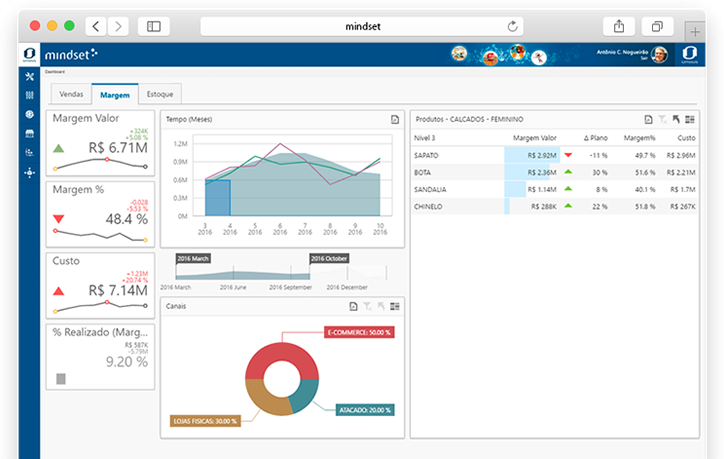The image size is (724, 459).
Task: Click the drill-up arrow in Canais panel
Action: point(381,306)
